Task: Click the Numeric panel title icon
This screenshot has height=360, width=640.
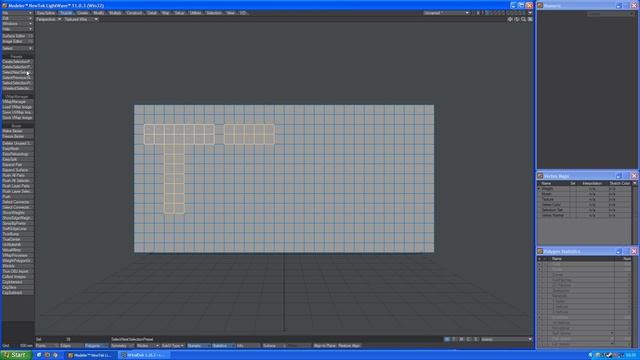Action: (x=540, y=5)
